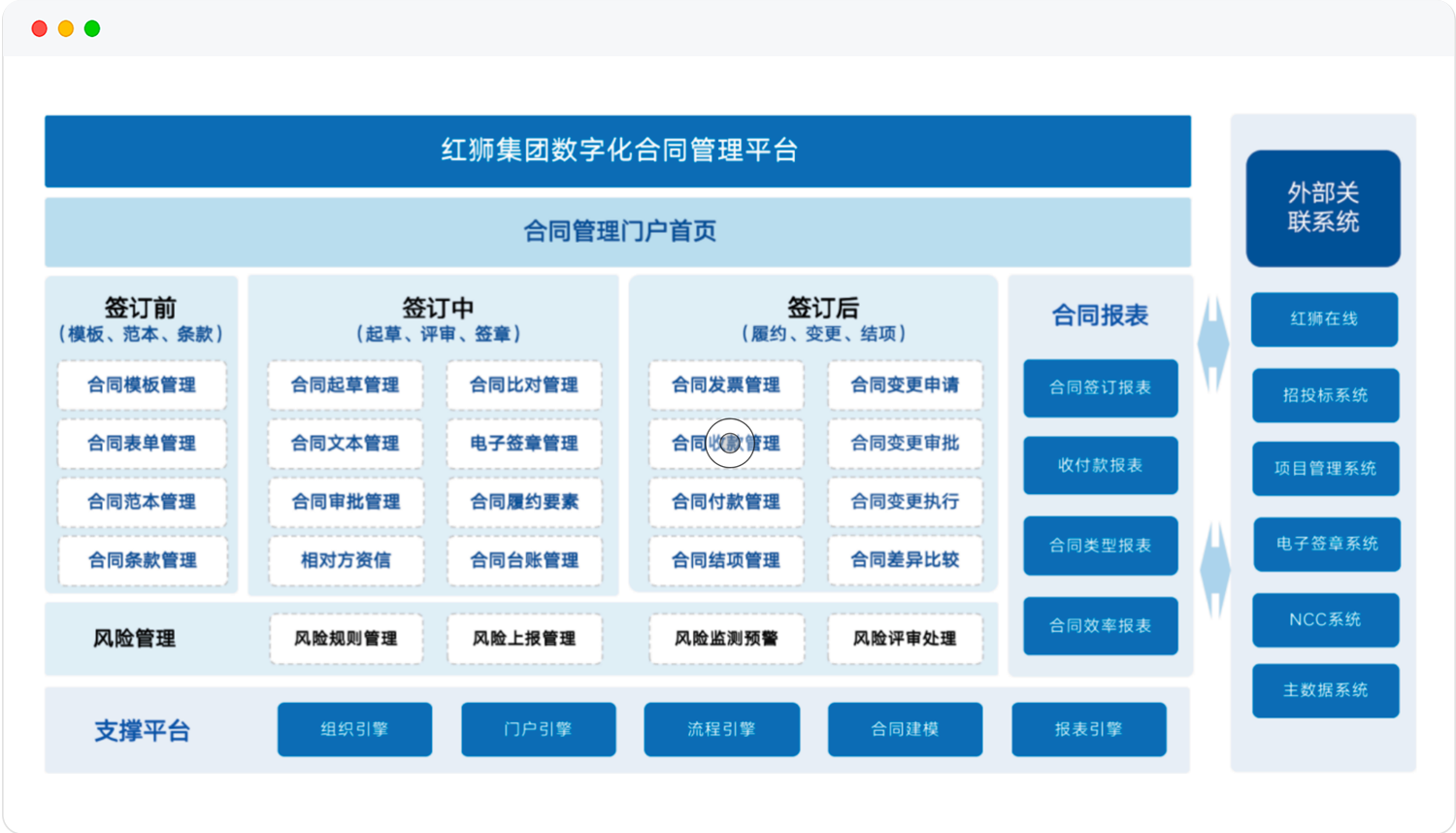
Task: Open the 电子签章系统 button
Action: click(x=1326, y=545)
